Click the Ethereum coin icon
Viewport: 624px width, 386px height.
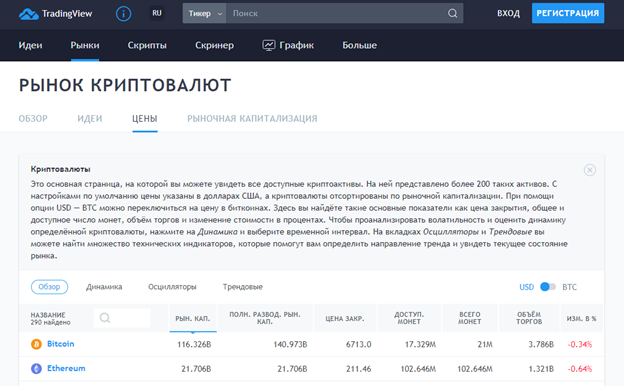(x=36, y=369)
